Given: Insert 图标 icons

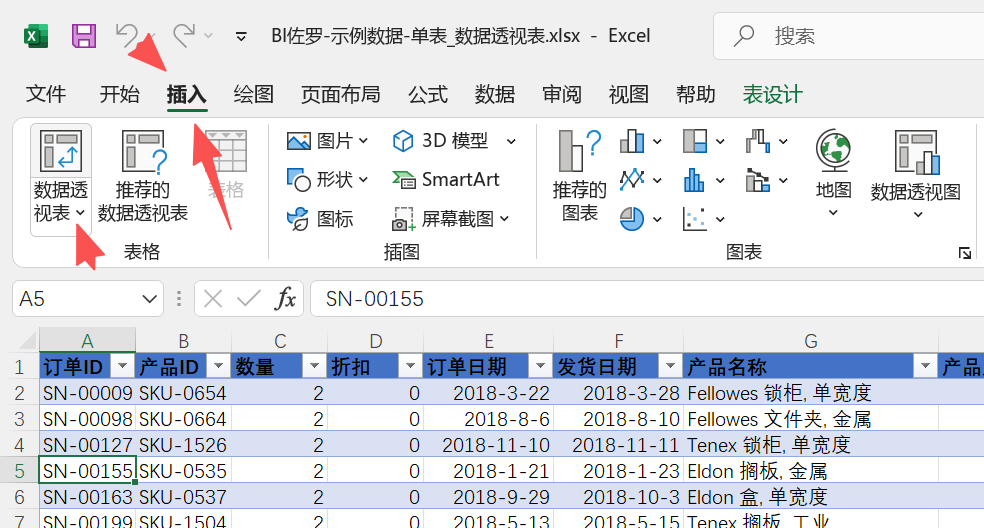Looking at the screenshot, I should 320,218.
